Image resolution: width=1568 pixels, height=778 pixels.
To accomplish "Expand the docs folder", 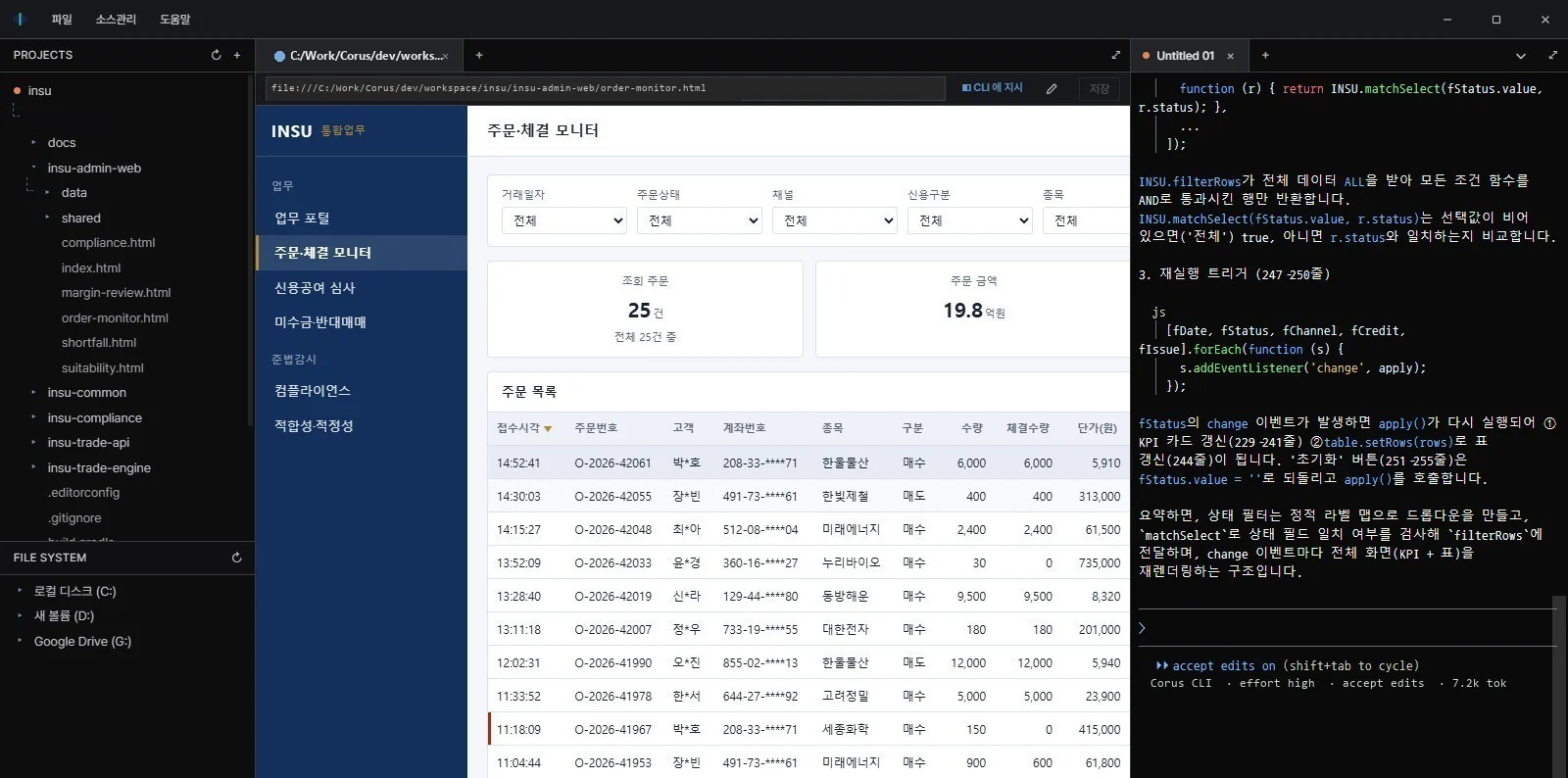I will click(x=34, y=143).
